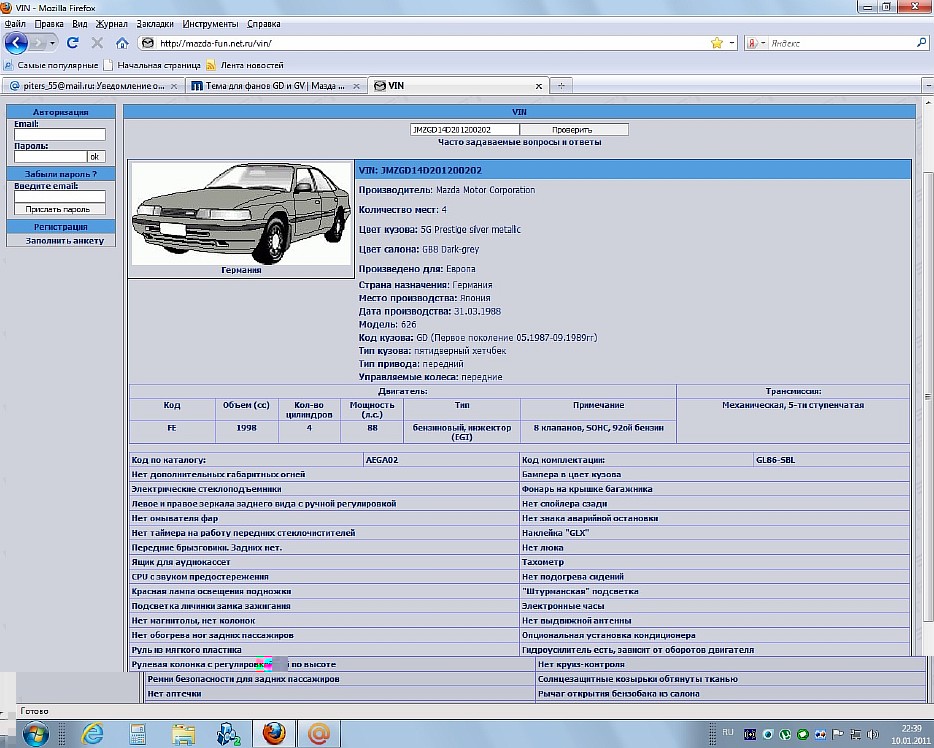Click the bookmark star in the address bar
The width and height of the screenshot is (934, 748).
tap(716, 43)
